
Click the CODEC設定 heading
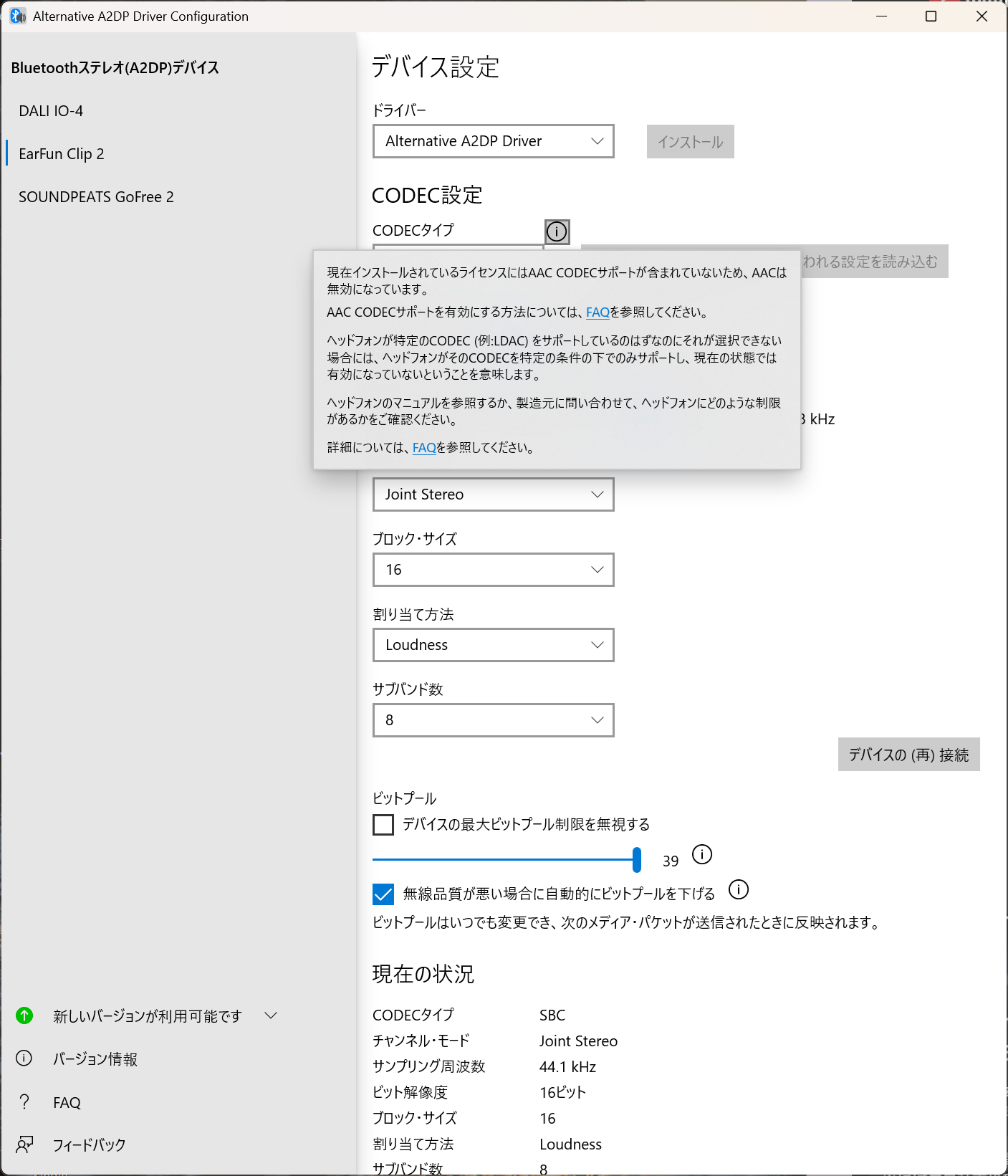click(427, 195)
